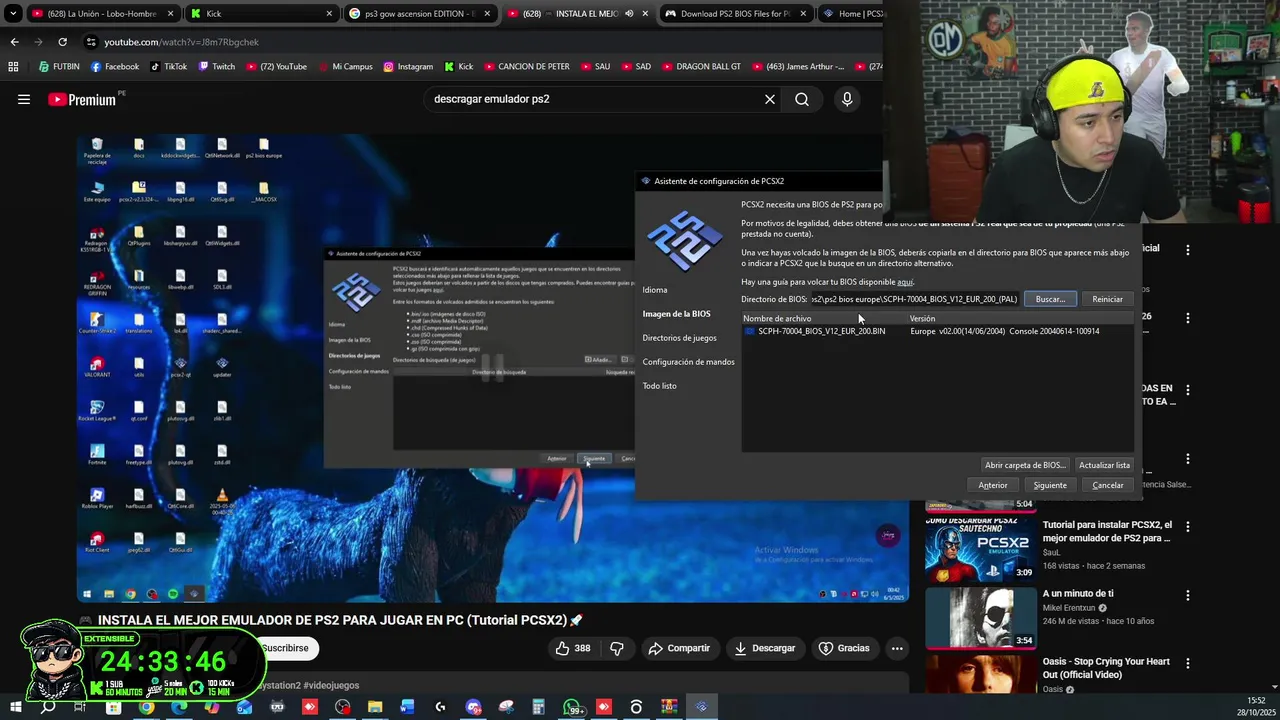The width and height of the screenshot is (1280, 720).
Task: Select the SCPH-70004_BIOS_V12_EUR_200.BIN row
Action: pos(938,331)
